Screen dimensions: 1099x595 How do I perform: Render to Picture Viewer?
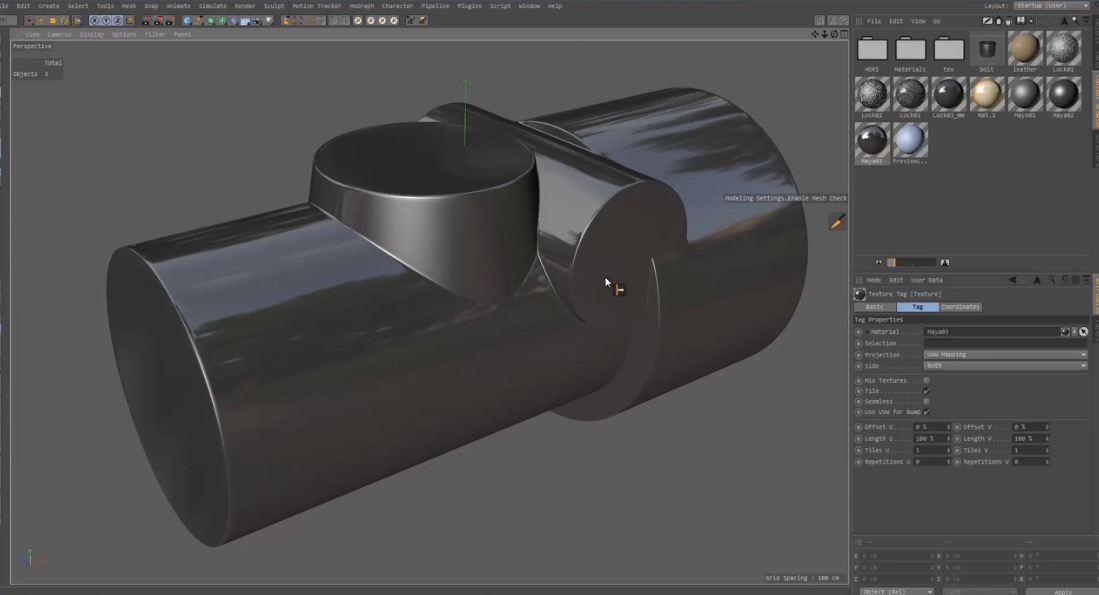156,20
